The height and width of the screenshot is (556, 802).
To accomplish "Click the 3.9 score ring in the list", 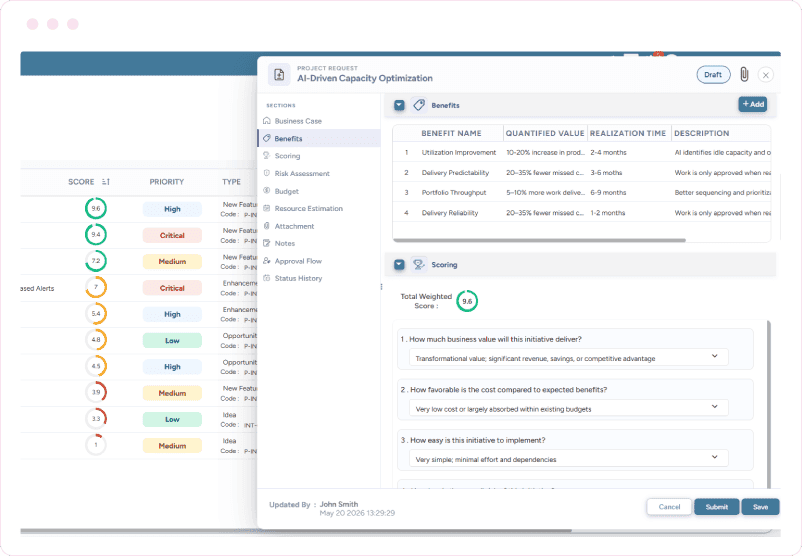I will point(96,392).
